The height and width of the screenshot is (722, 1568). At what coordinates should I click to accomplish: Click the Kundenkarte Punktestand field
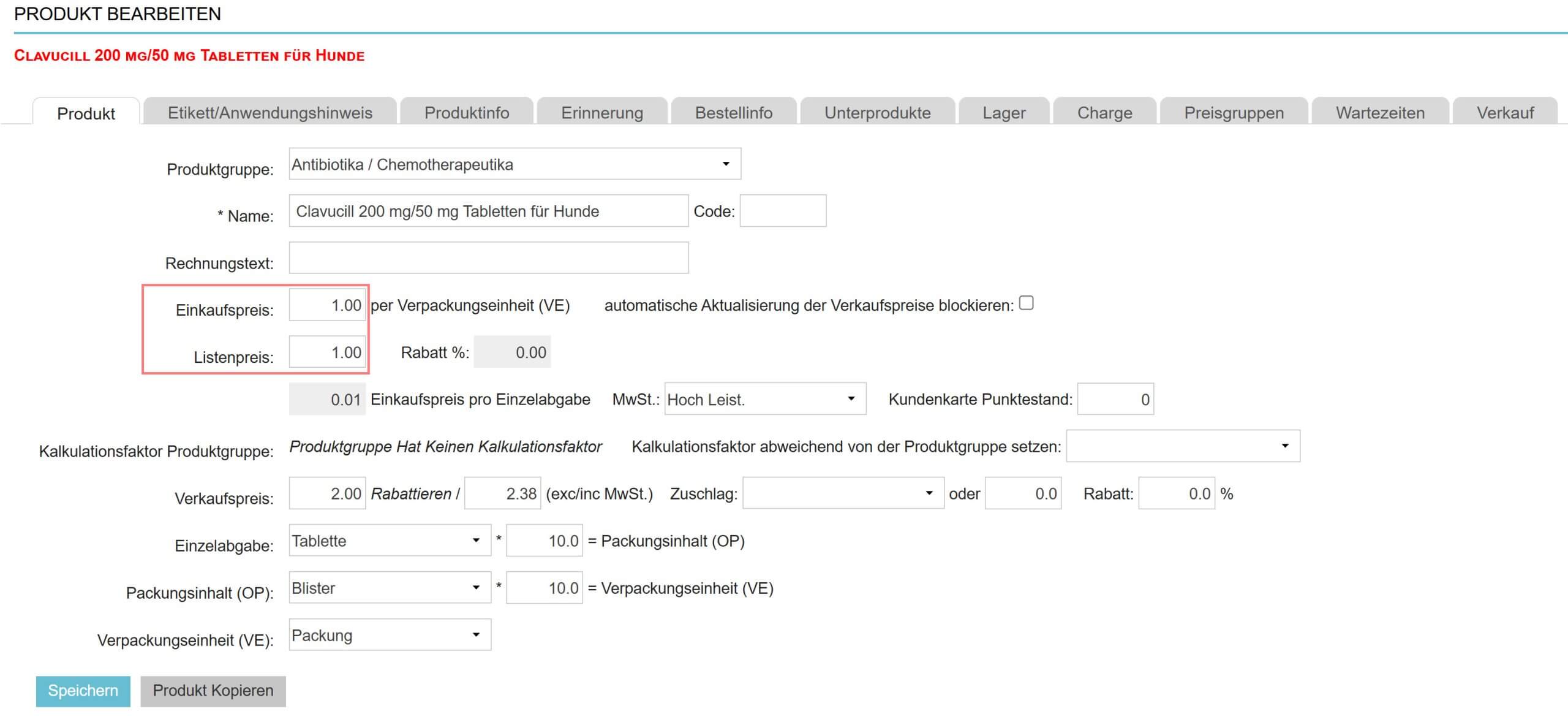(x=1115, y=400)
